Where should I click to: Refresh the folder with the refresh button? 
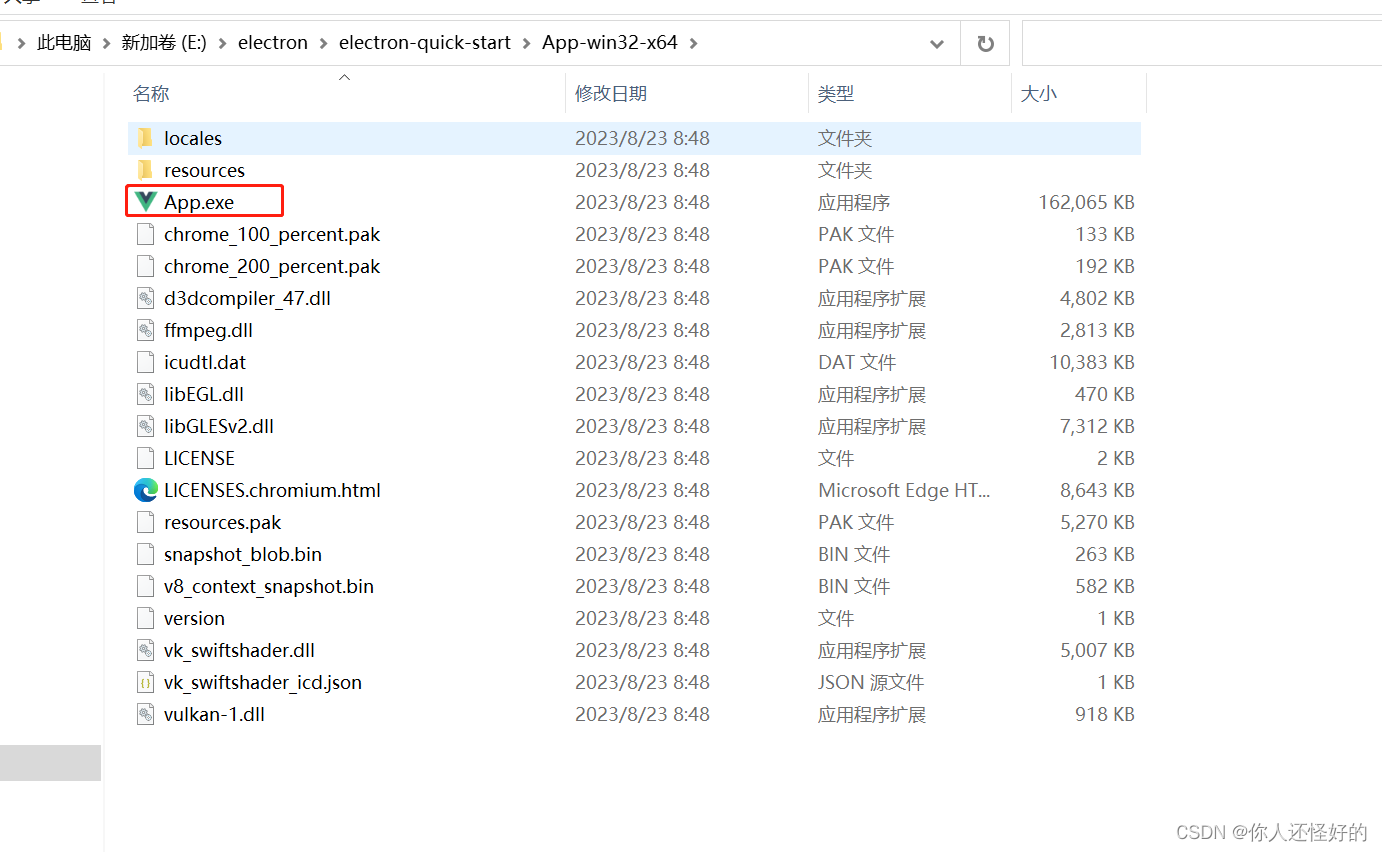985,43
